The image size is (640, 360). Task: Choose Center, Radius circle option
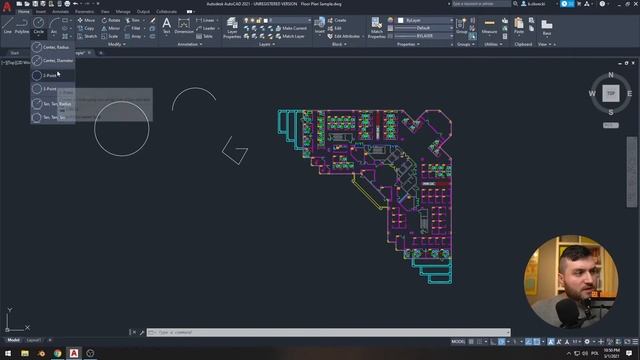pos(53,47)
